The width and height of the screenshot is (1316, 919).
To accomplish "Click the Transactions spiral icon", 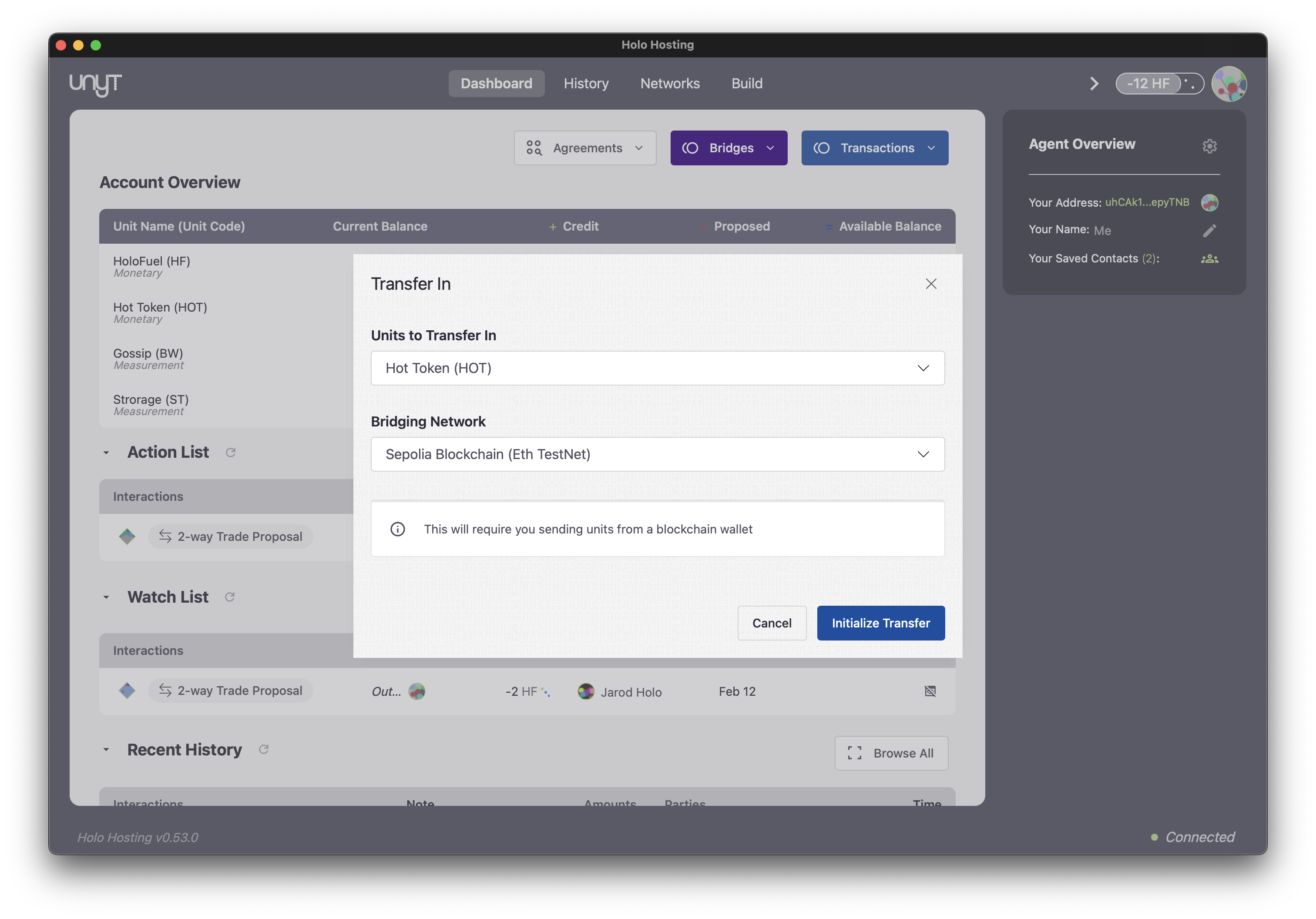I will [x=822, y=148].
